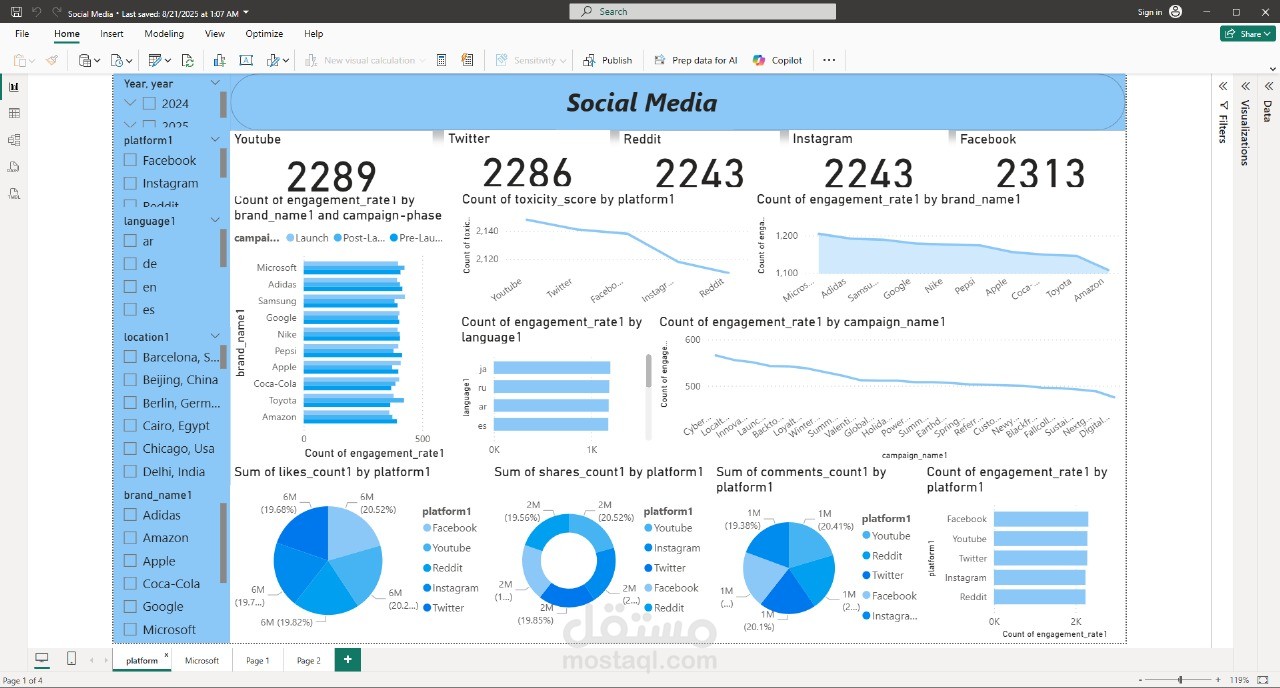The width and height of the screenshot is (1280, 688).
Task: Insert a new visual from ribbon
Action: (219, 60)
